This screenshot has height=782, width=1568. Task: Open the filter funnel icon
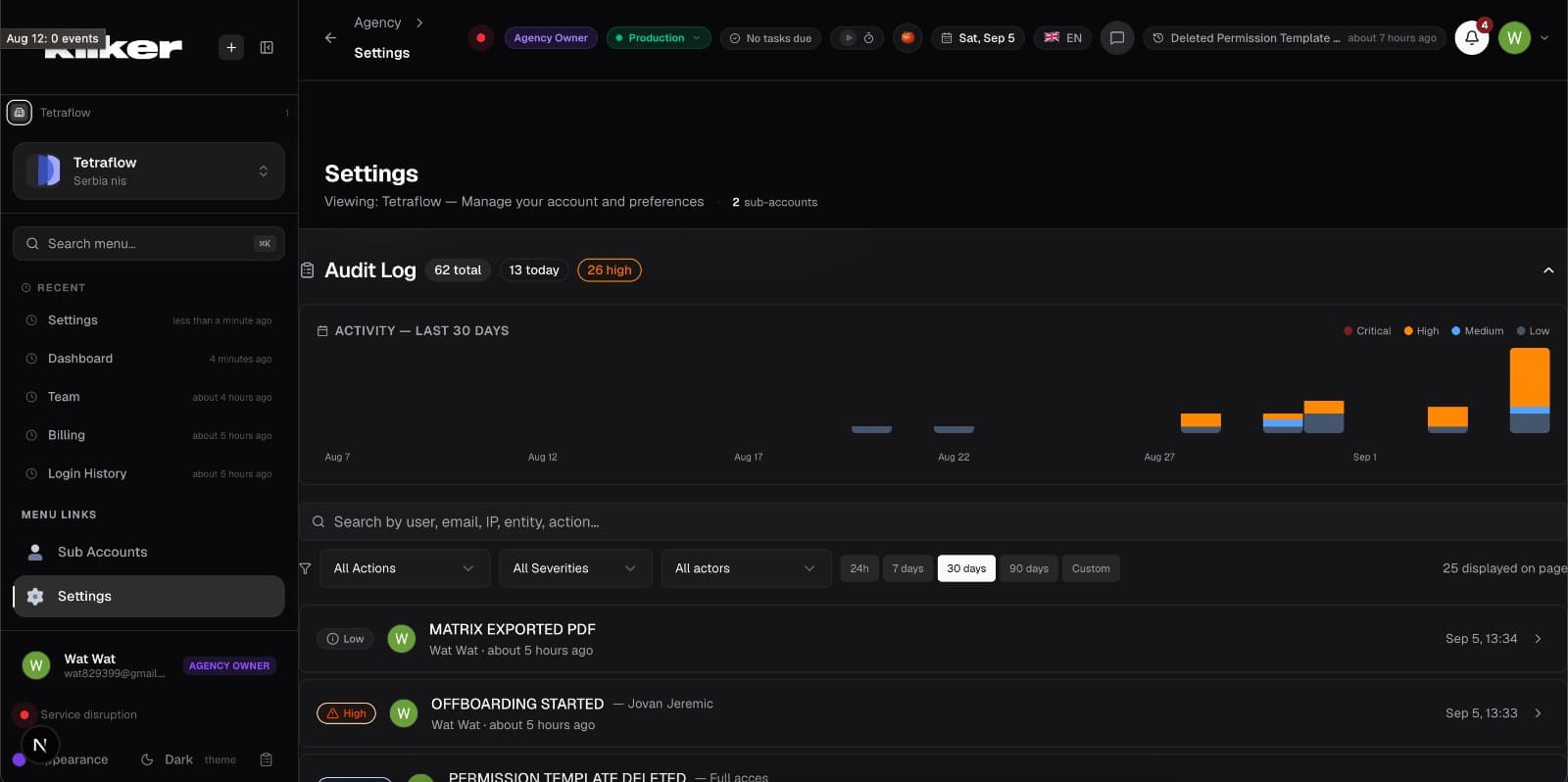tap(305, 568)
